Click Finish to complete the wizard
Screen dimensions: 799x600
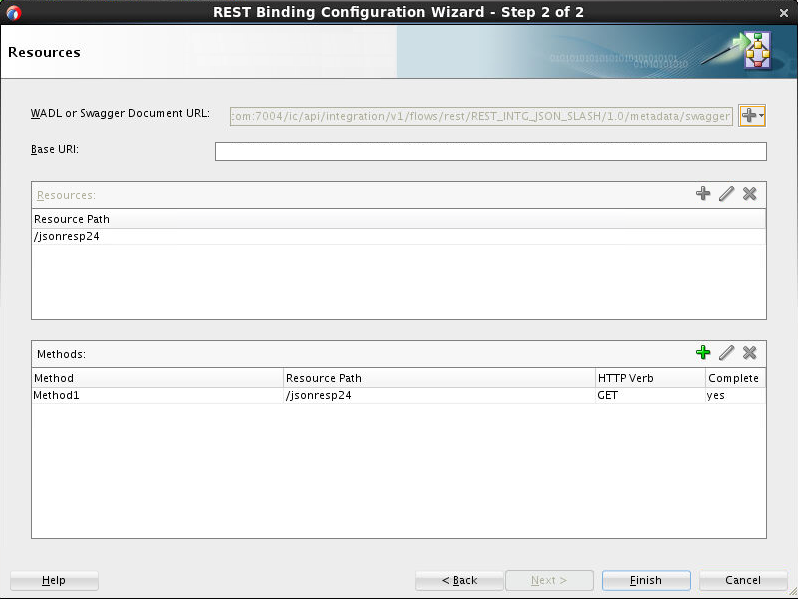tap(646, 580)
